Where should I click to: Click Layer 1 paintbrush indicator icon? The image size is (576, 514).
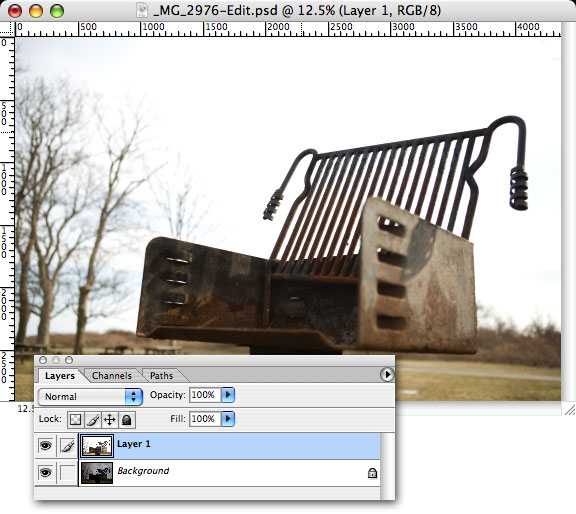67,446
